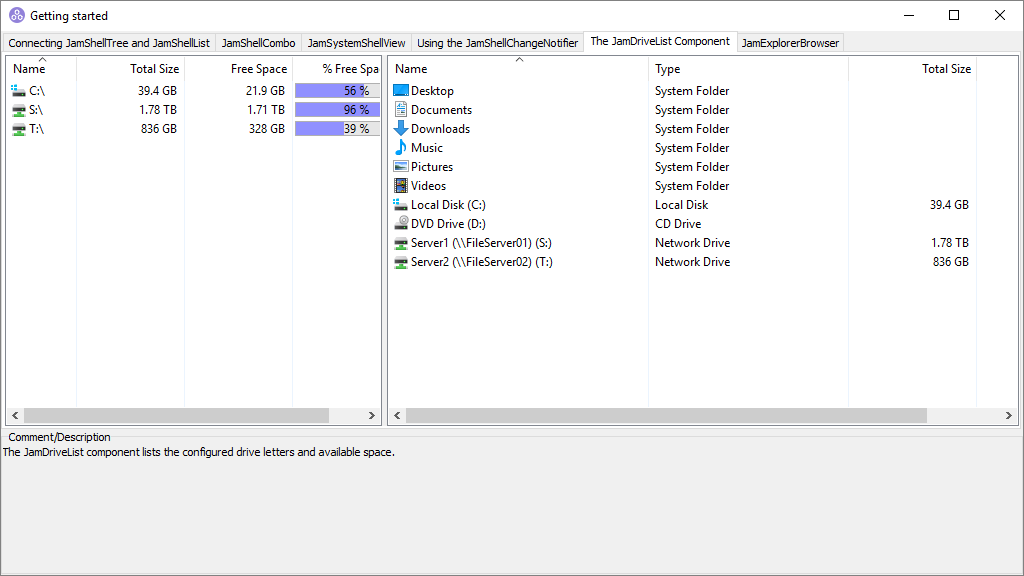Select the DVD Drive (D:) icon
The width and height of the screenshot is (1024, 576).
pyautogui.click(x=400, y=223)
